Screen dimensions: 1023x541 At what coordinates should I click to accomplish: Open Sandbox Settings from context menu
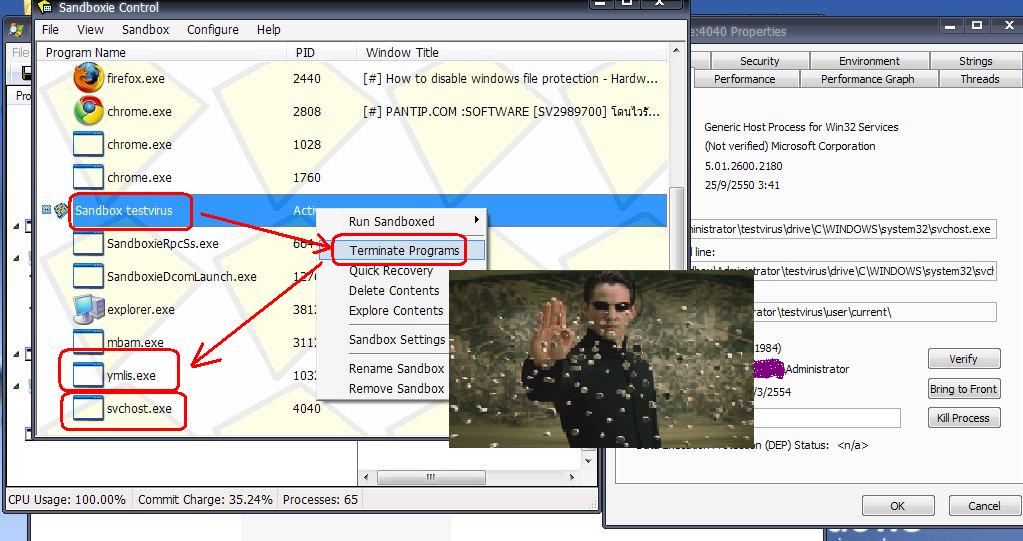click(397, 340)
